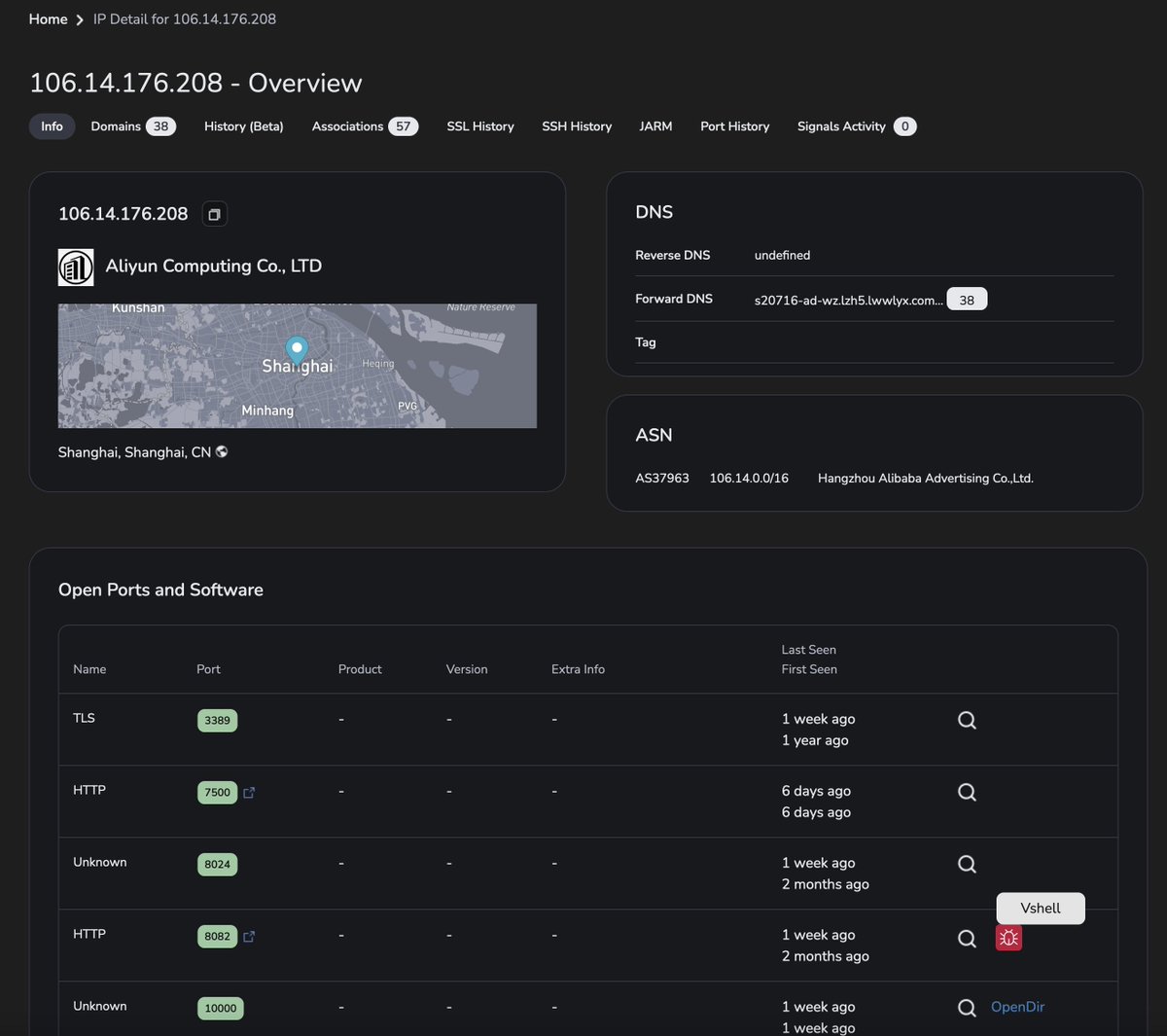Select the Info tab
1167x1036 pixels.
(x=52, y=126)
